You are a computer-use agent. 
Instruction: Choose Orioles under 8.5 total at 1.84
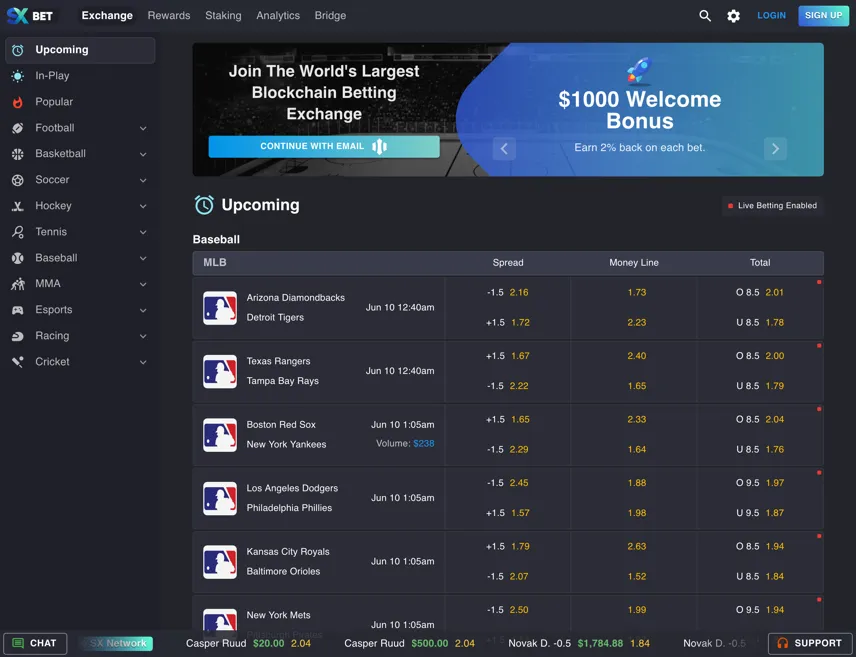pos(760,576)
